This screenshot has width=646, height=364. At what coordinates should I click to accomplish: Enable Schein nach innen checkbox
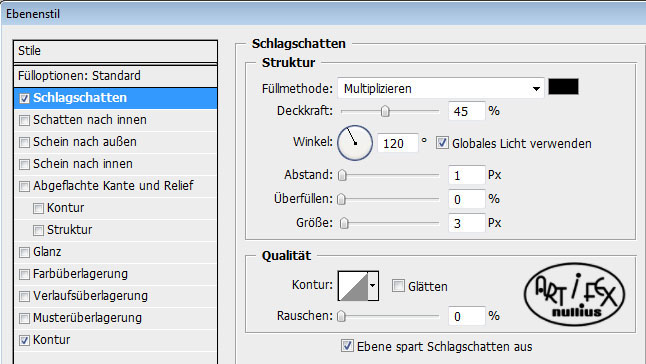point(24,164)
